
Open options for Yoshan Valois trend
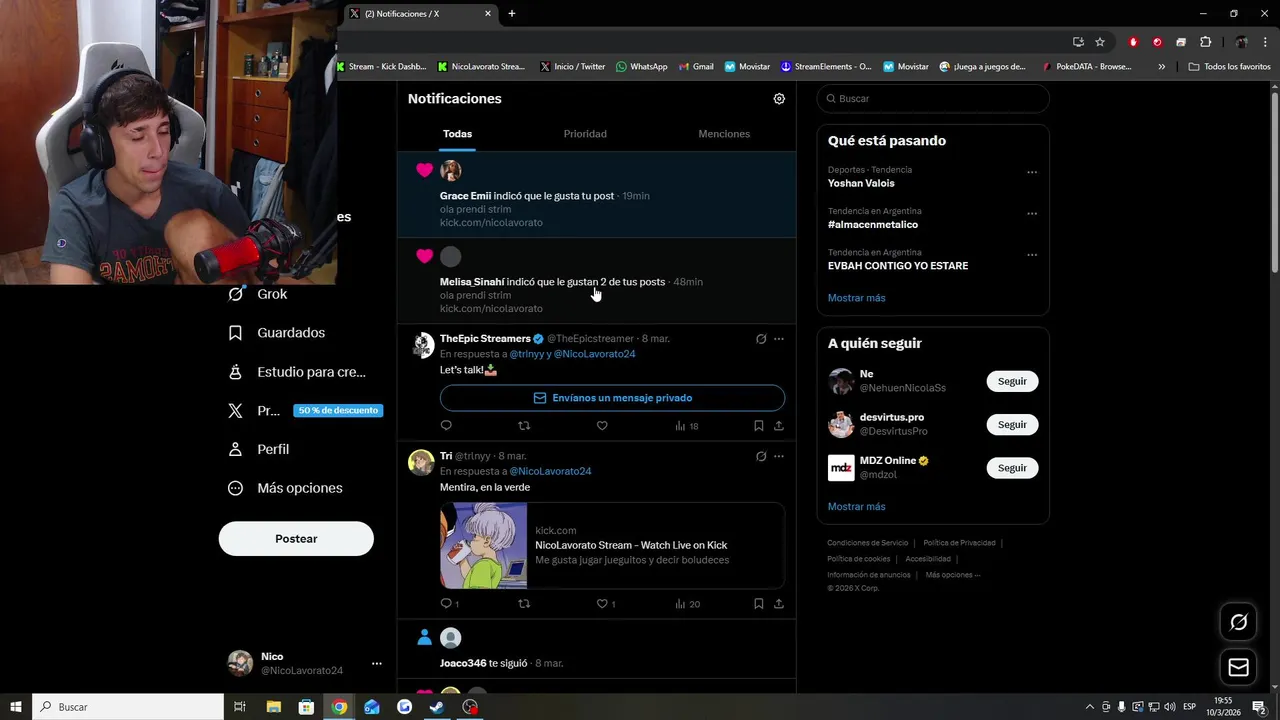1032,172
